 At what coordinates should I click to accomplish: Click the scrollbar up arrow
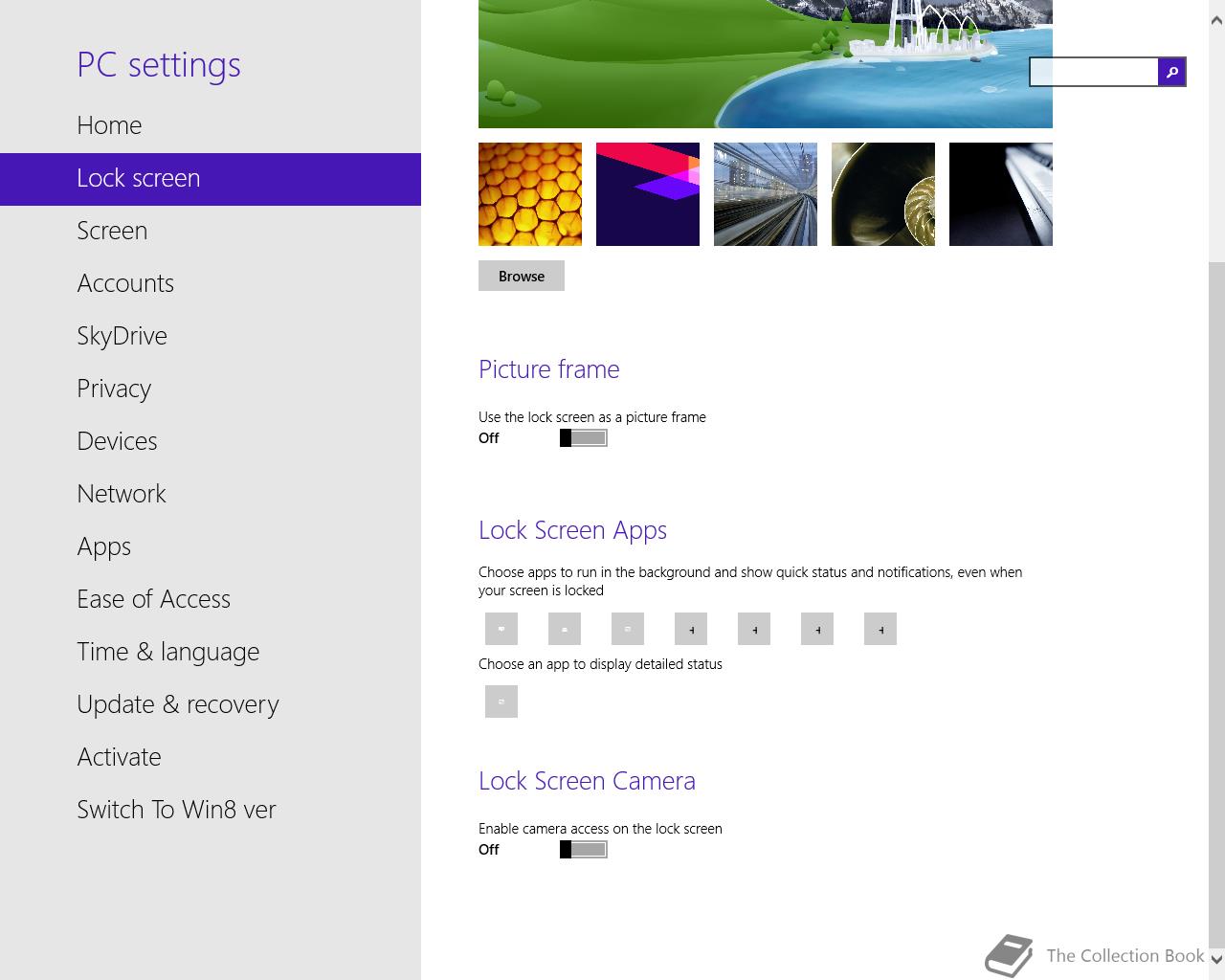[1216, 21]
